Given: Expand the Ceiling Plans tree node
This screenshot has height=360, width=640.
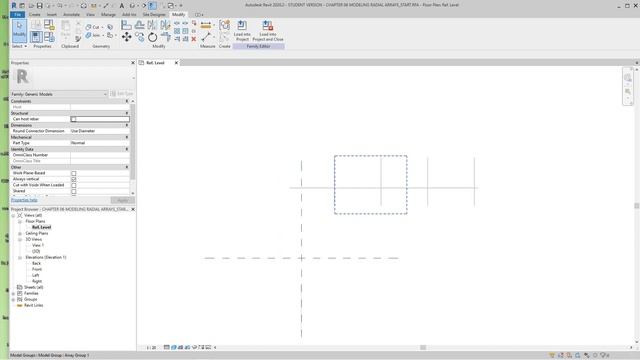Looking at the screenshot, I should [20, 233].
